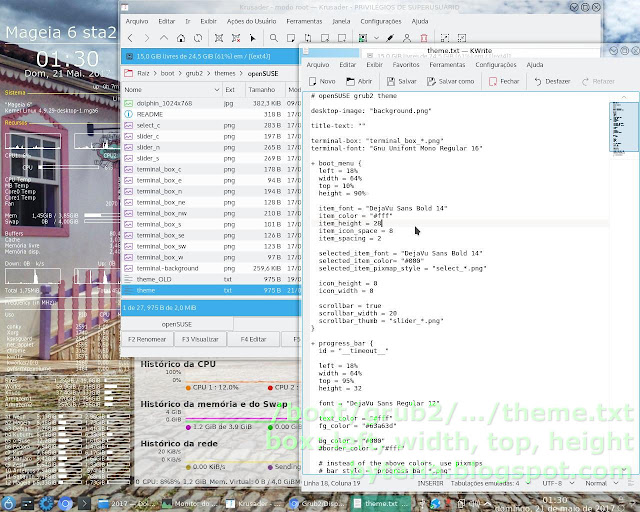Click the synchronize directories icon in Krusader

click(x=308, y=38)
